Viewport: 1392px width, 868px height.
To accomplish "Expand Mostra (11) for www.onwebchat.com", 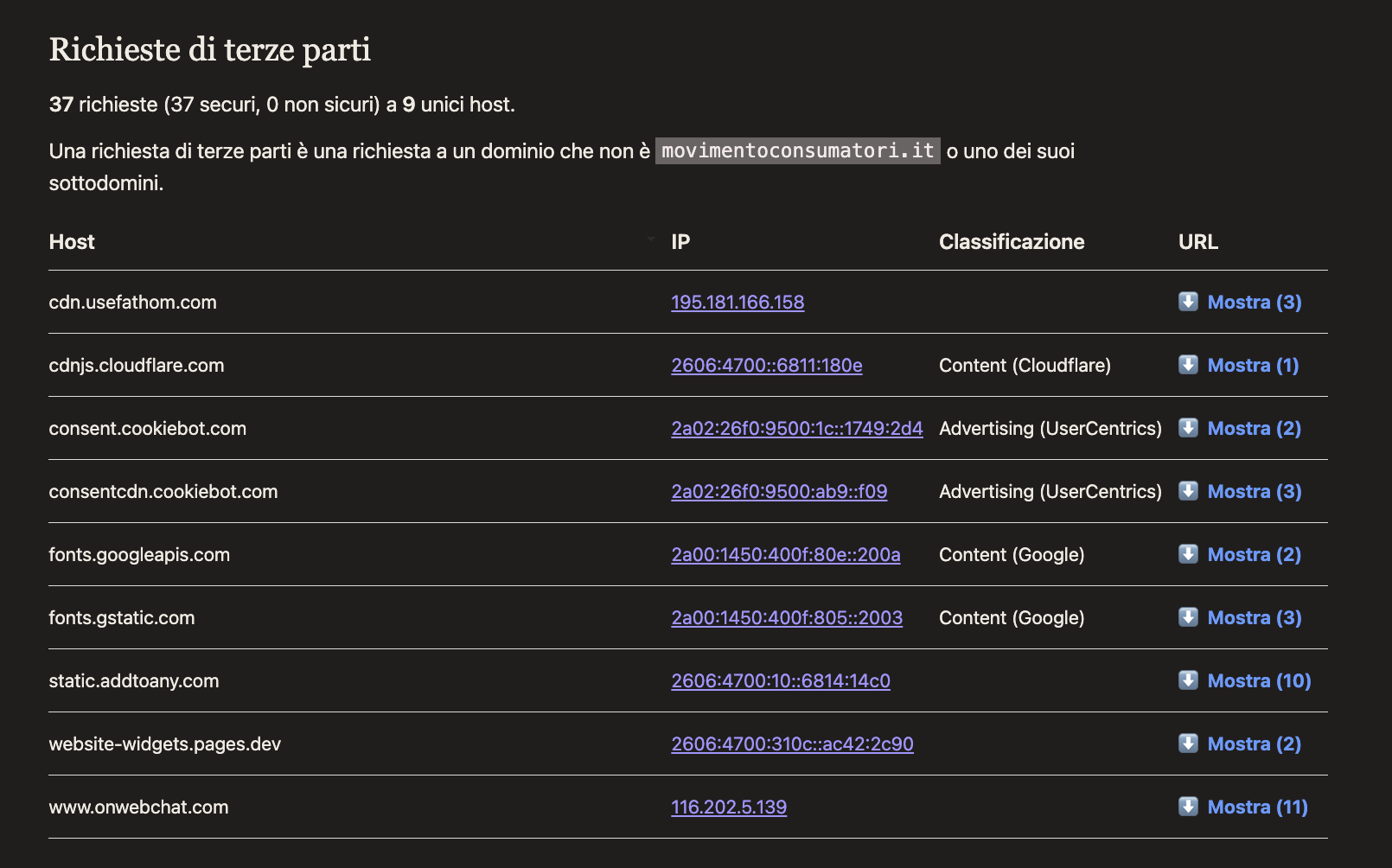I will pos(1256,807).
